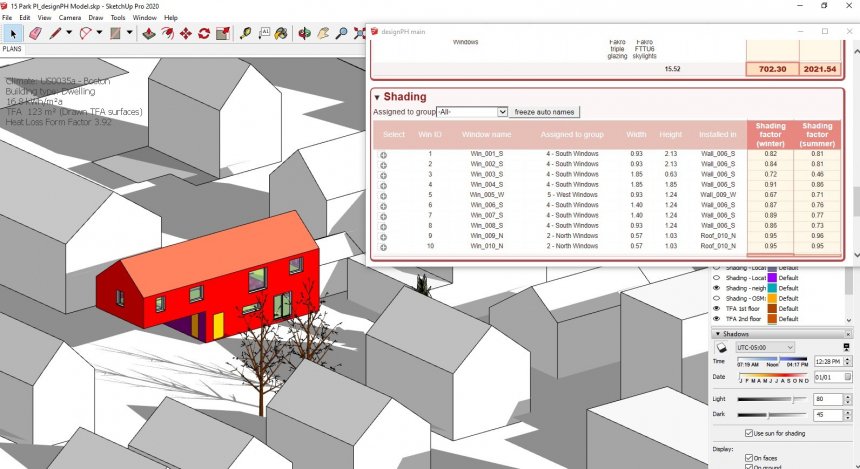Click the Date months slider
The height and width of the screenshot is (469, 860).
coord(773,375)
